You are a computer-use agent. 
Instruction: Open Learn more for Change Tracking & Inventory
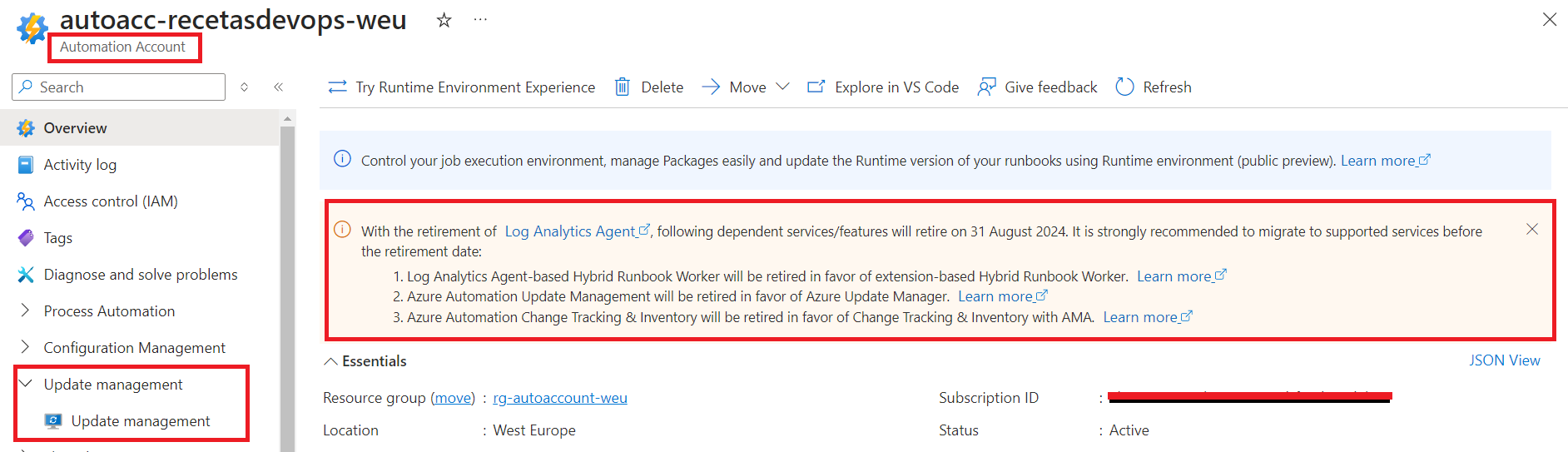coord(1148,317)
